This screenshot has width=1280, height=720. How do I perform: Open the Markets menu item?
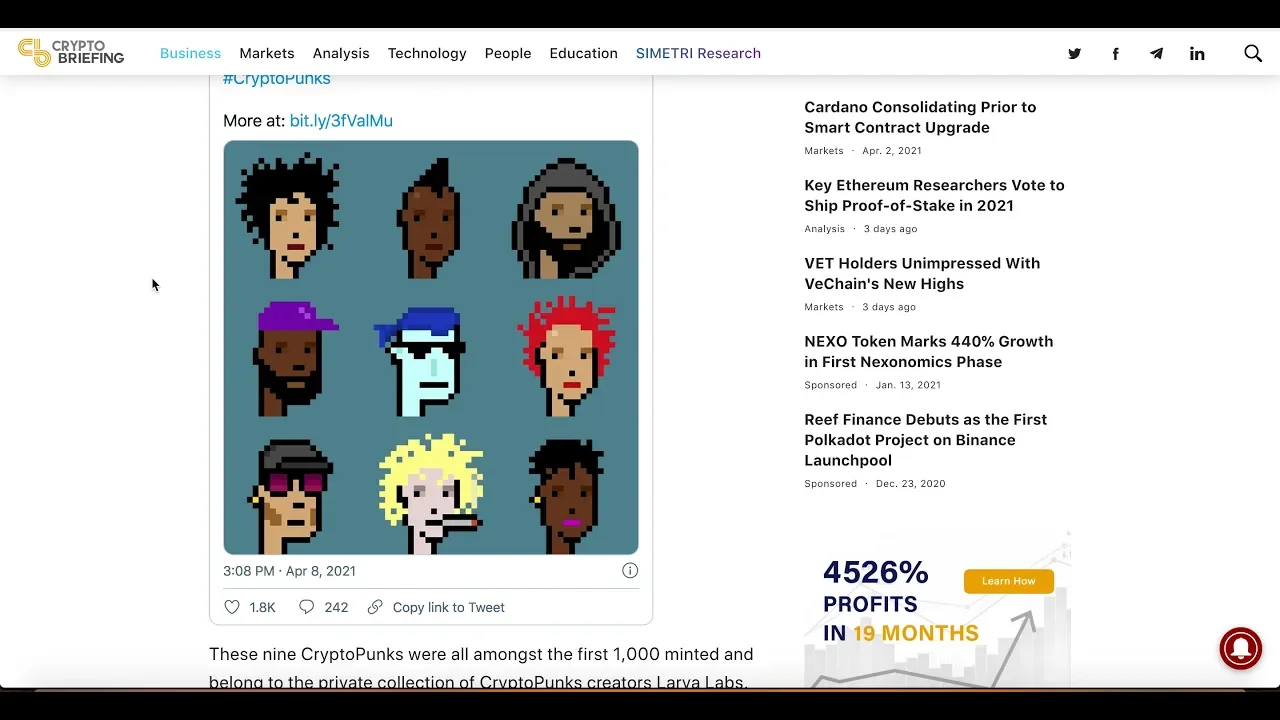click(x=267, y=53)
